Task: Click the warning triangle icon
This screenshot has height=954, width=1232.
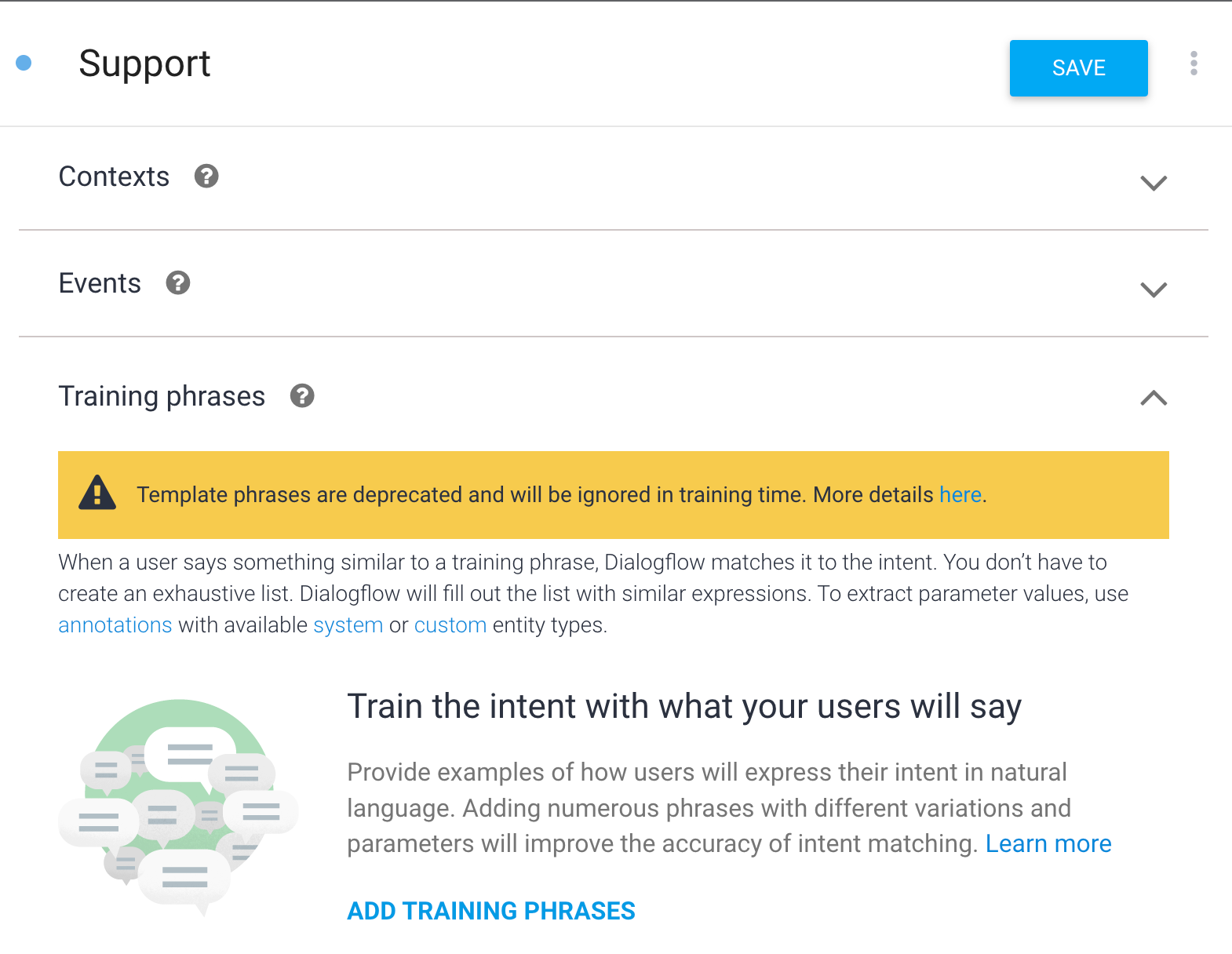Action: tap(97, 493)
